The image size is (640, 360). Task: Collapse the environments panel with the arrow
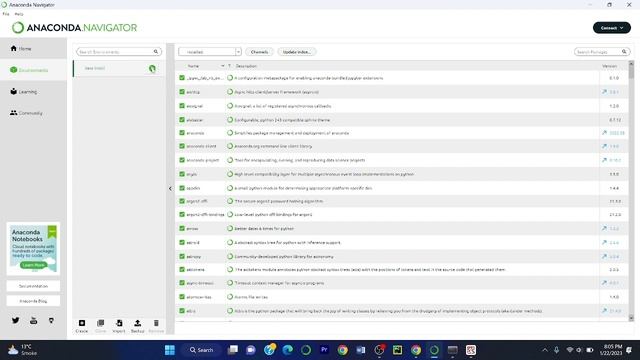tap(170, 189)
